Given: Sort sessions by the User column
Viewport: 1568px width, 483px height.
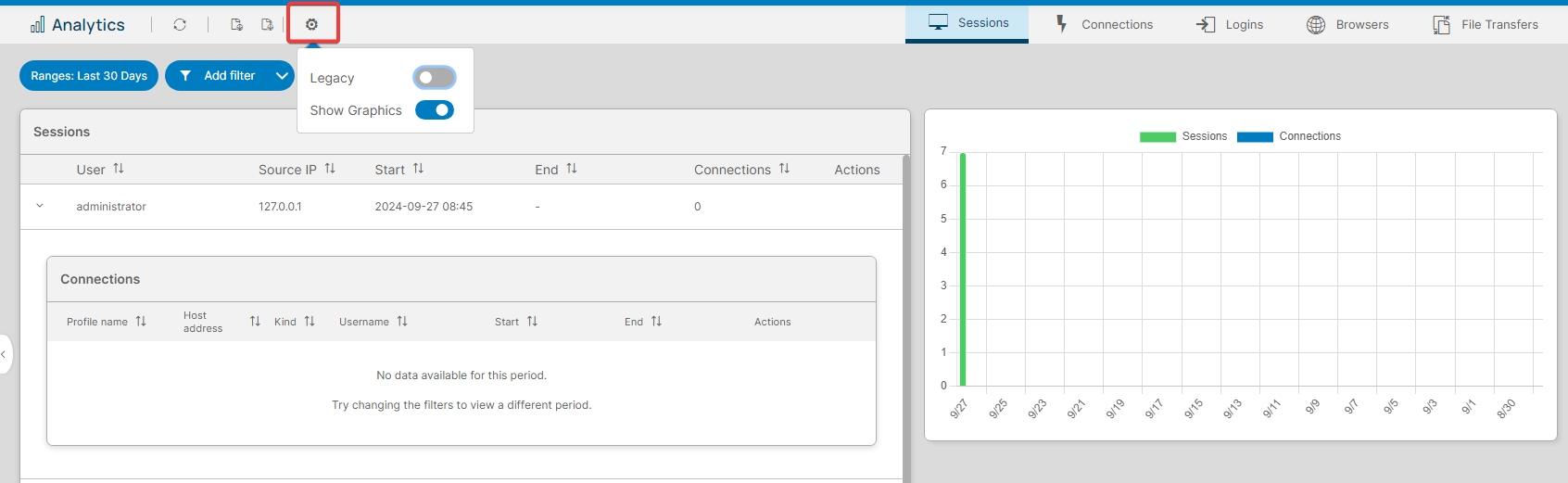Looking at the screenshot, I should [x=119, y=169].
